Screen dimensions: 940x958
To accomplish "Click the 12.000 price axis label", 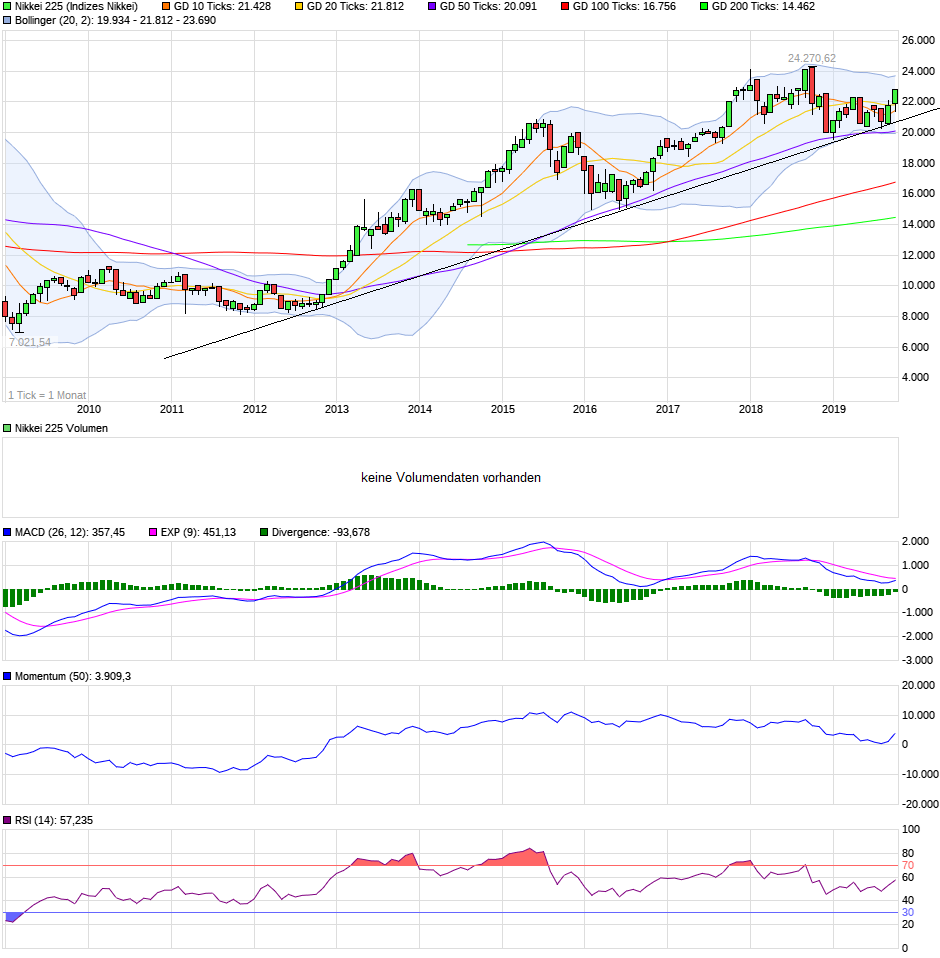I will tap(918, 255).
